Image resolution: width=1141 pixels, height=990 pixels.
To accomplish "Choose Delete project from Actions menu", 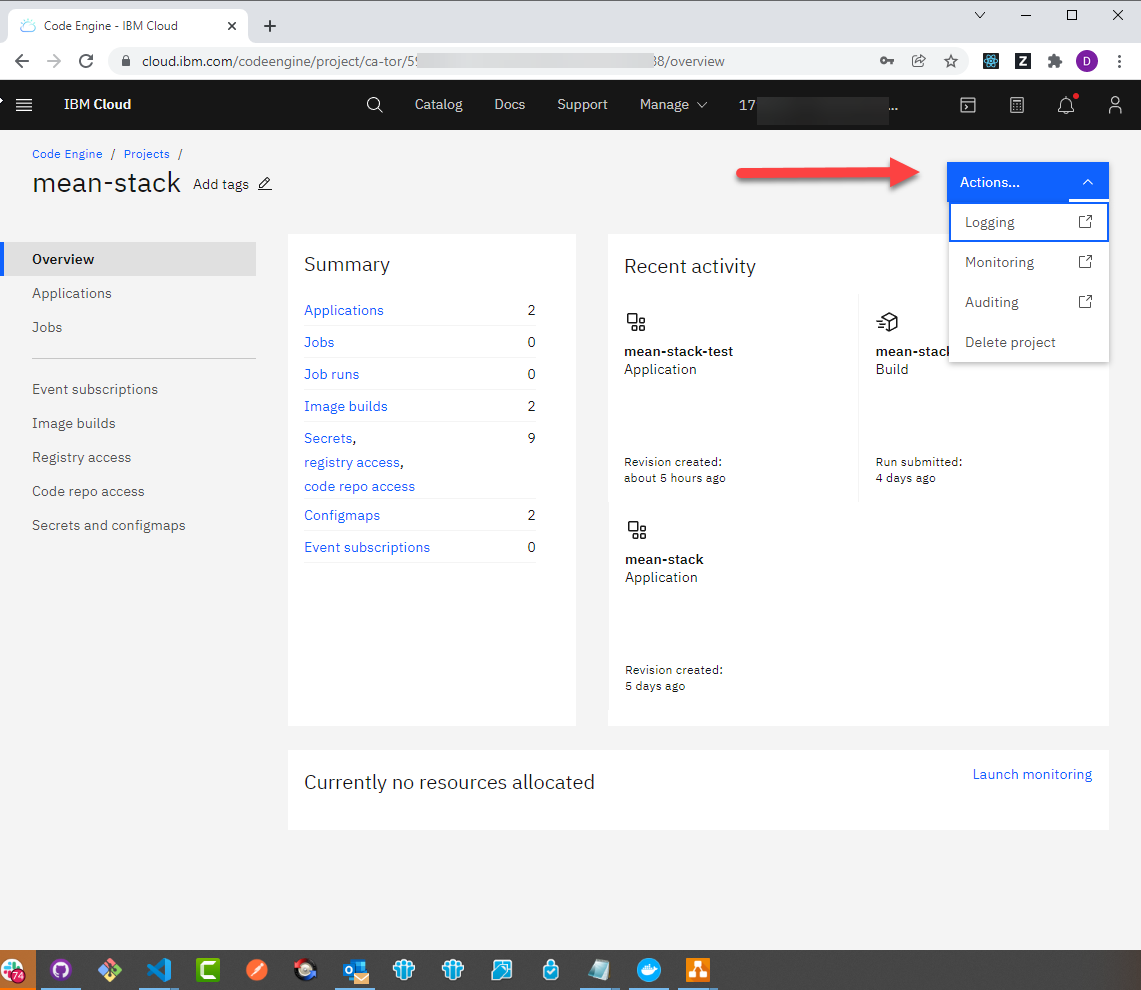I will click(1029, 342).
